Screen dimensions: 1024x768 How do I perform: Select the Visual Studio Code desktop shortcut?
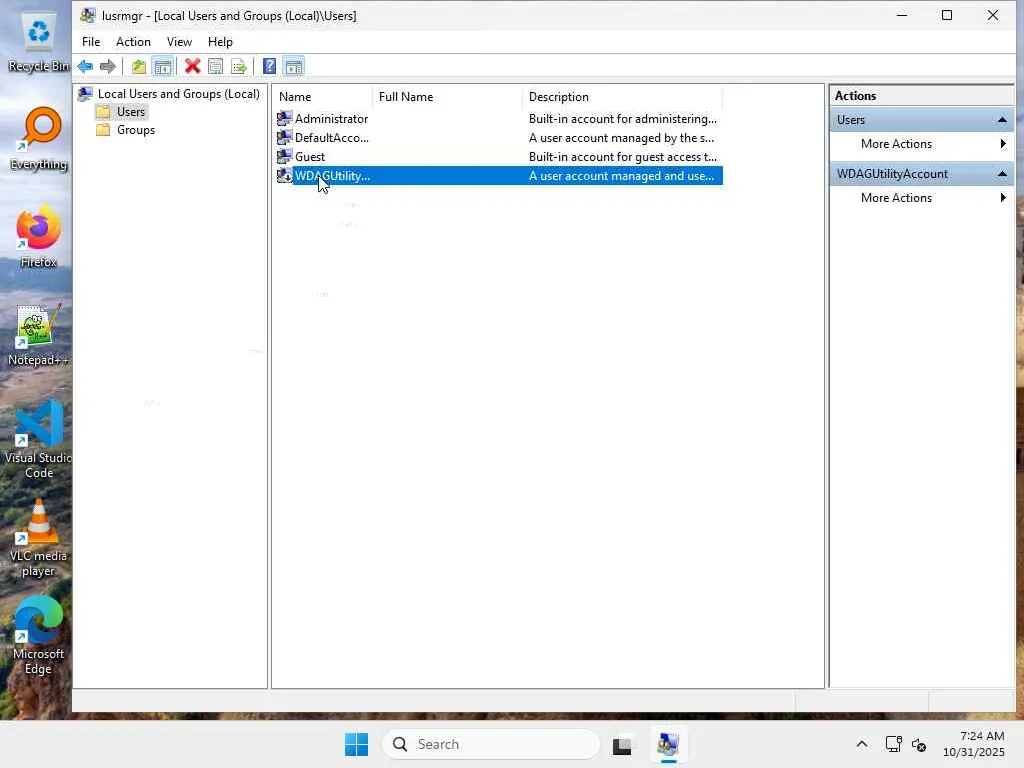click(39, 440)
